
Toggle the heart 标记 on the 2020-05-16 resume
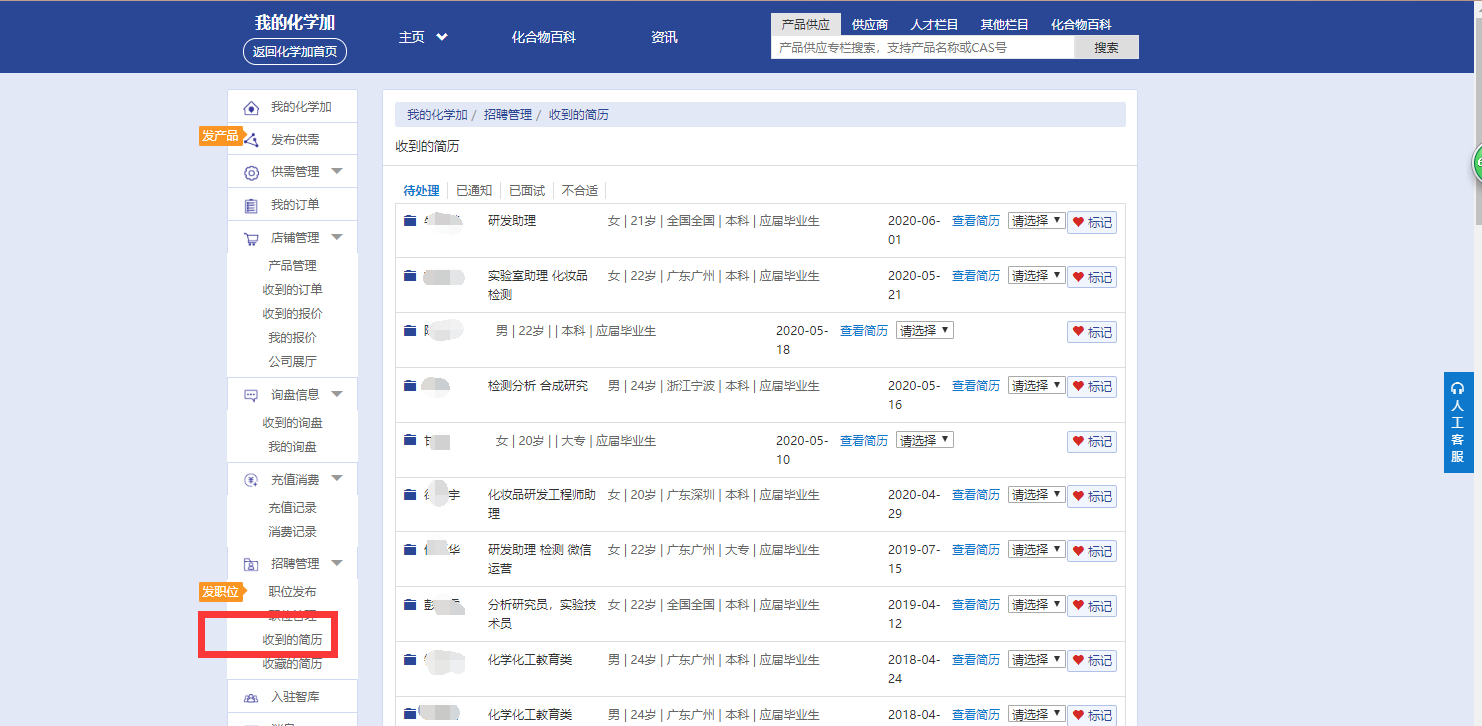[1091, 386]
